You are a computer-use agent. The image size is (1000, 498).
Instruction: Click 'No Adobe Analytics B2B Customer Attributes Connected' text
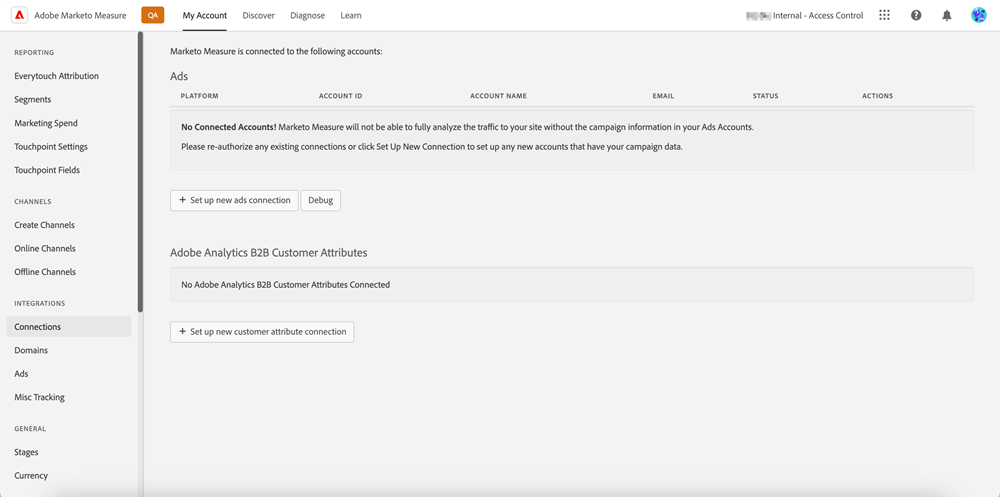click(286, 284)
